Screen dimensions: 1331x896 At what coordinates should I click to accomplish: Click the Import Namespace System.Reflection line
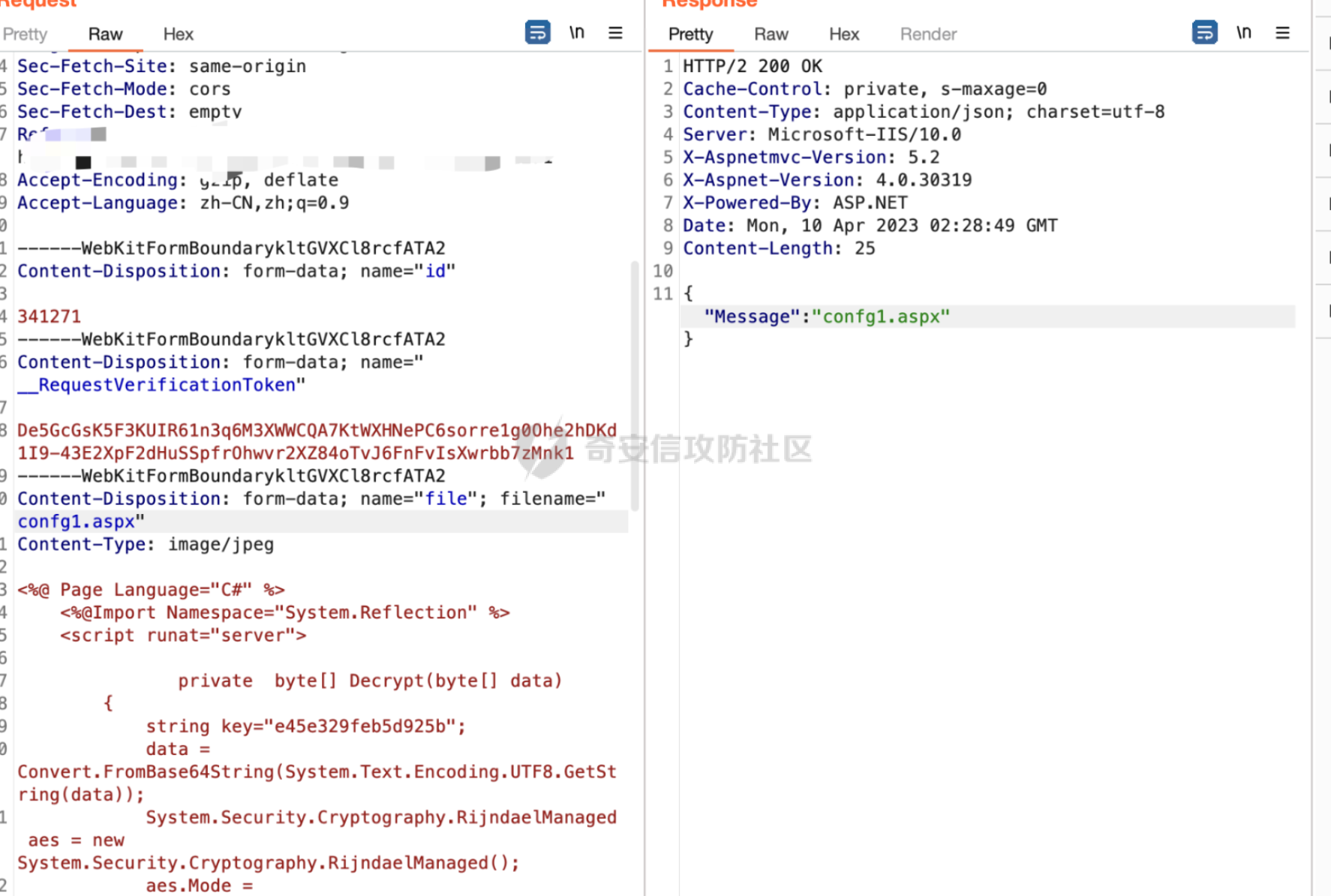[285, 612]
